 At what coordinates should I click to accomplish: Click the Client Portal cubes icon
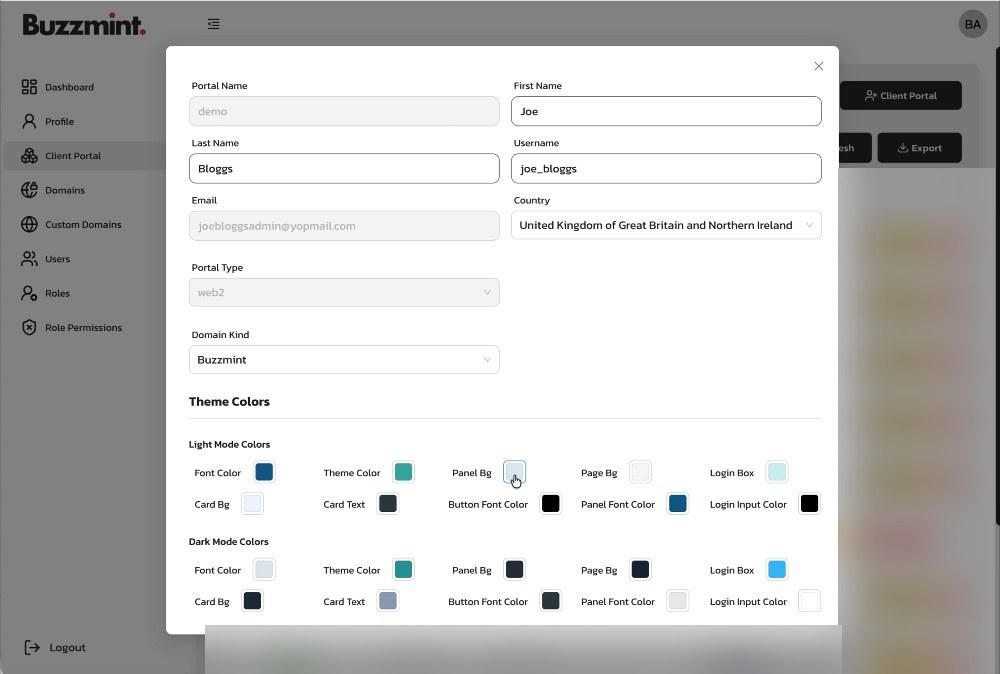pyautogui.click(x=29, y=156)
